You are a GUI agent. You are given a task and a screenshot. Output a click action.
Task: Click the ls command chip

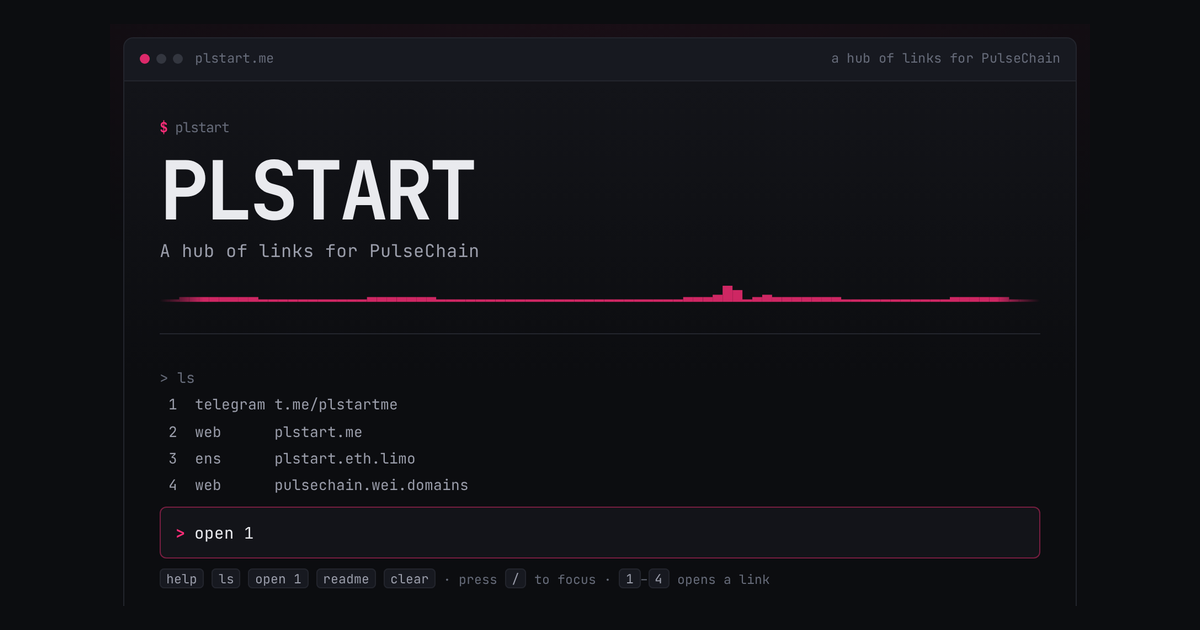(x=226, y=579)
